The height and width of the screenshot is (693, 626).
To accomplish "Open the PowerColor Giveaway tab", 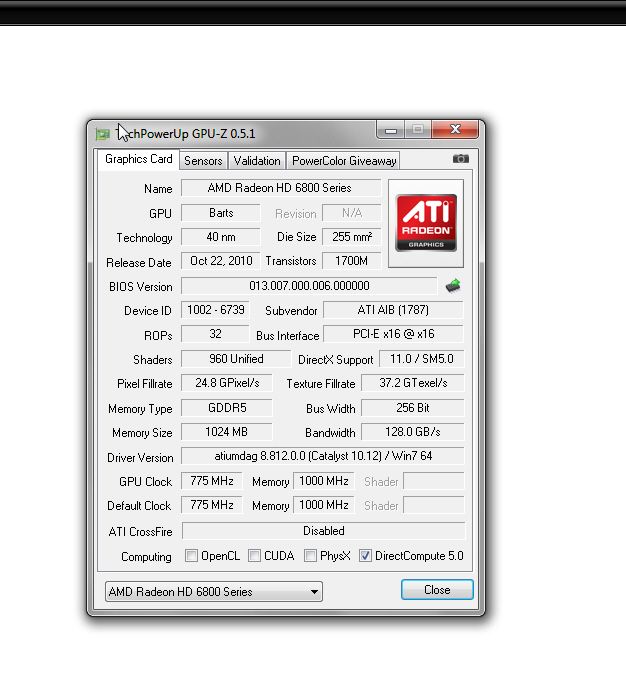I will coord(344,161).
